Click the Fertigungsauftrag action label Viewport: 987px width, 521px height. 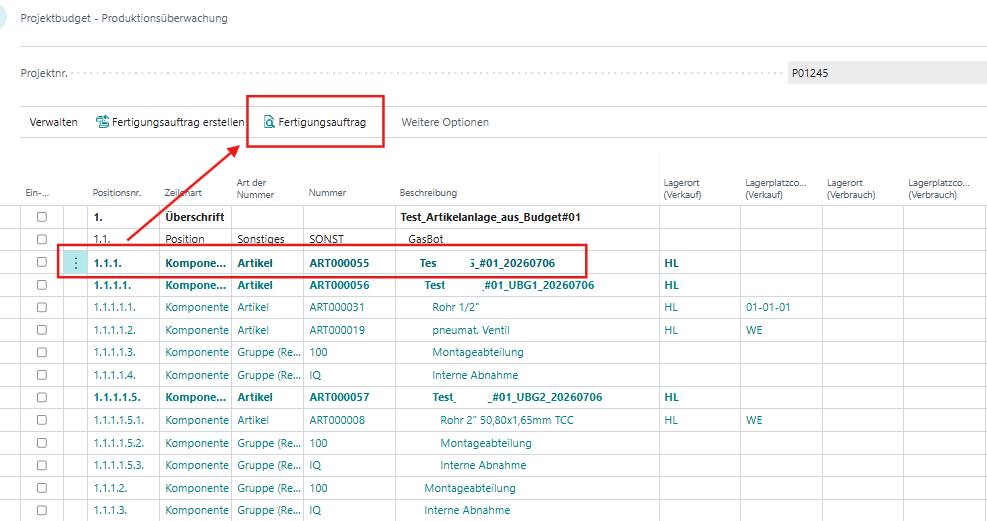322,122
